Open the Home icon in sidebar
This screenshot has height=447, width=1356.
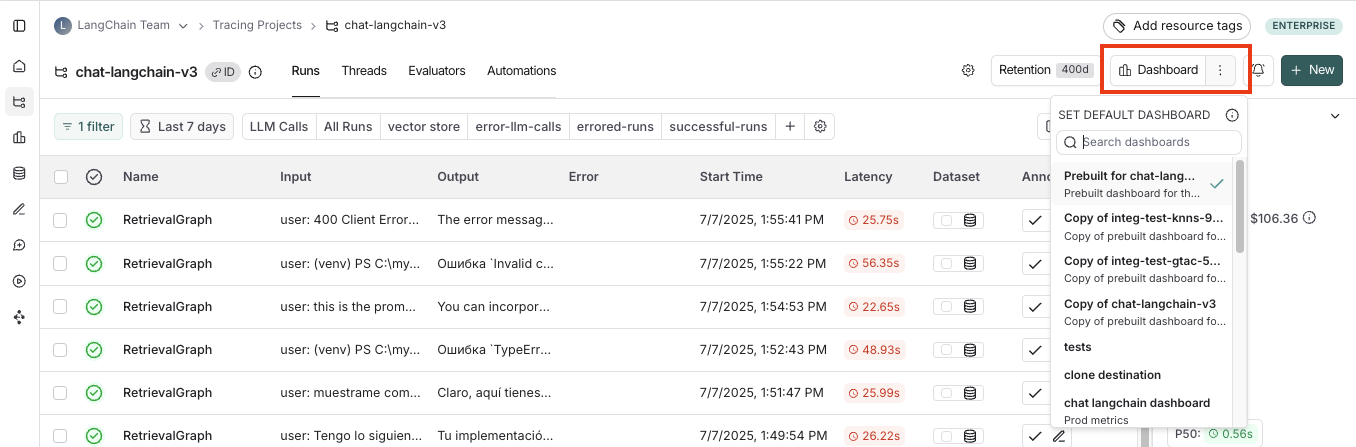[x=19, y=66]
